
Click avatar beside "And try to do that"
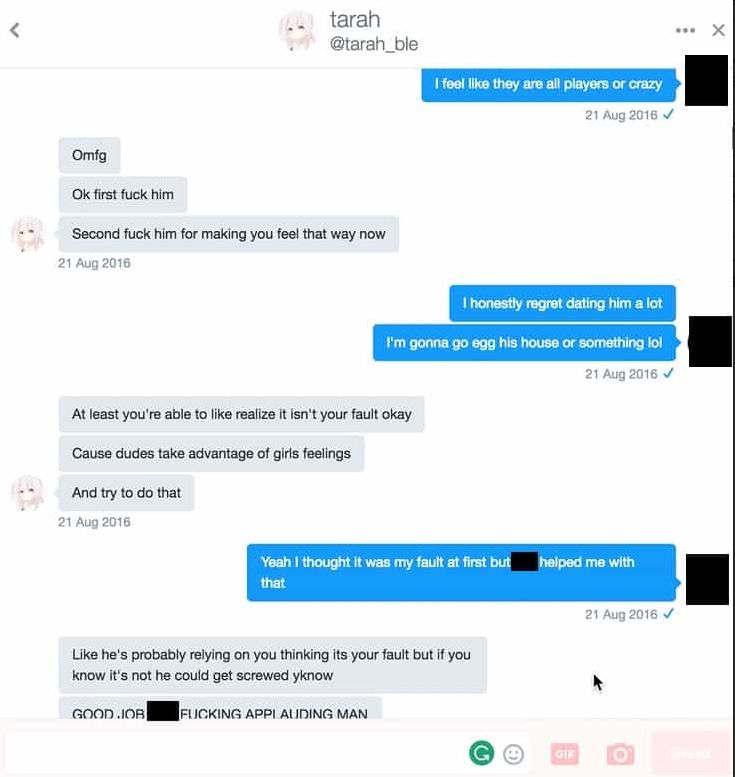(x=28, y=493)
